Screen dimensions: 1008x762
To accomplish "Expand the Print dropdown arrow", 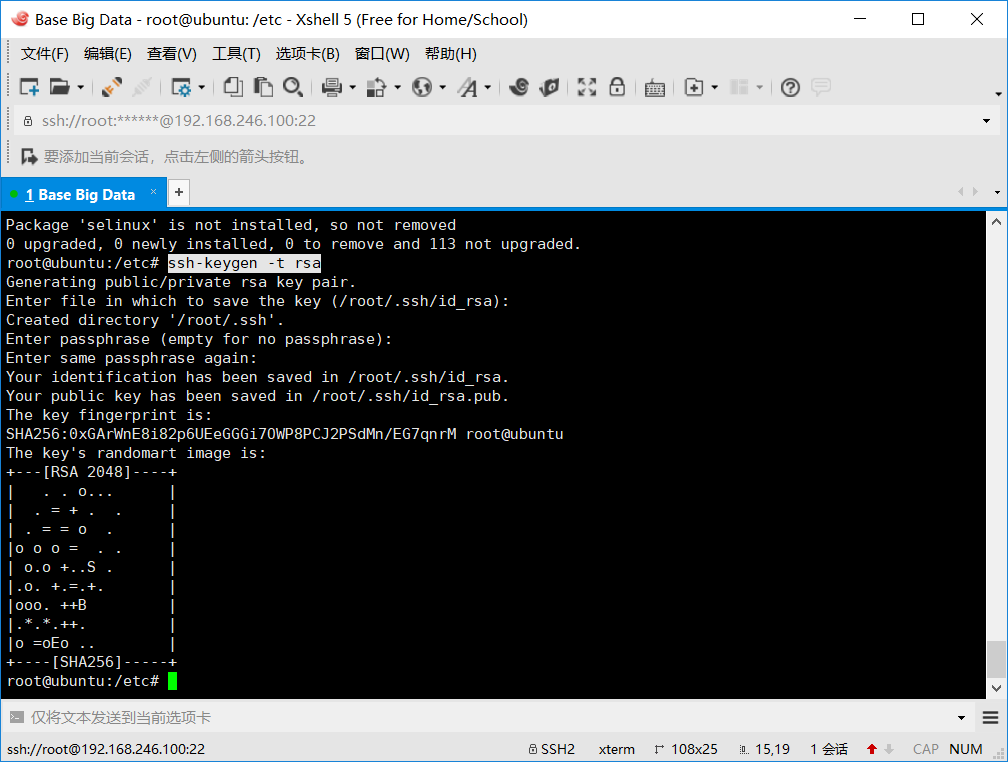I will [x=352, y=87].
